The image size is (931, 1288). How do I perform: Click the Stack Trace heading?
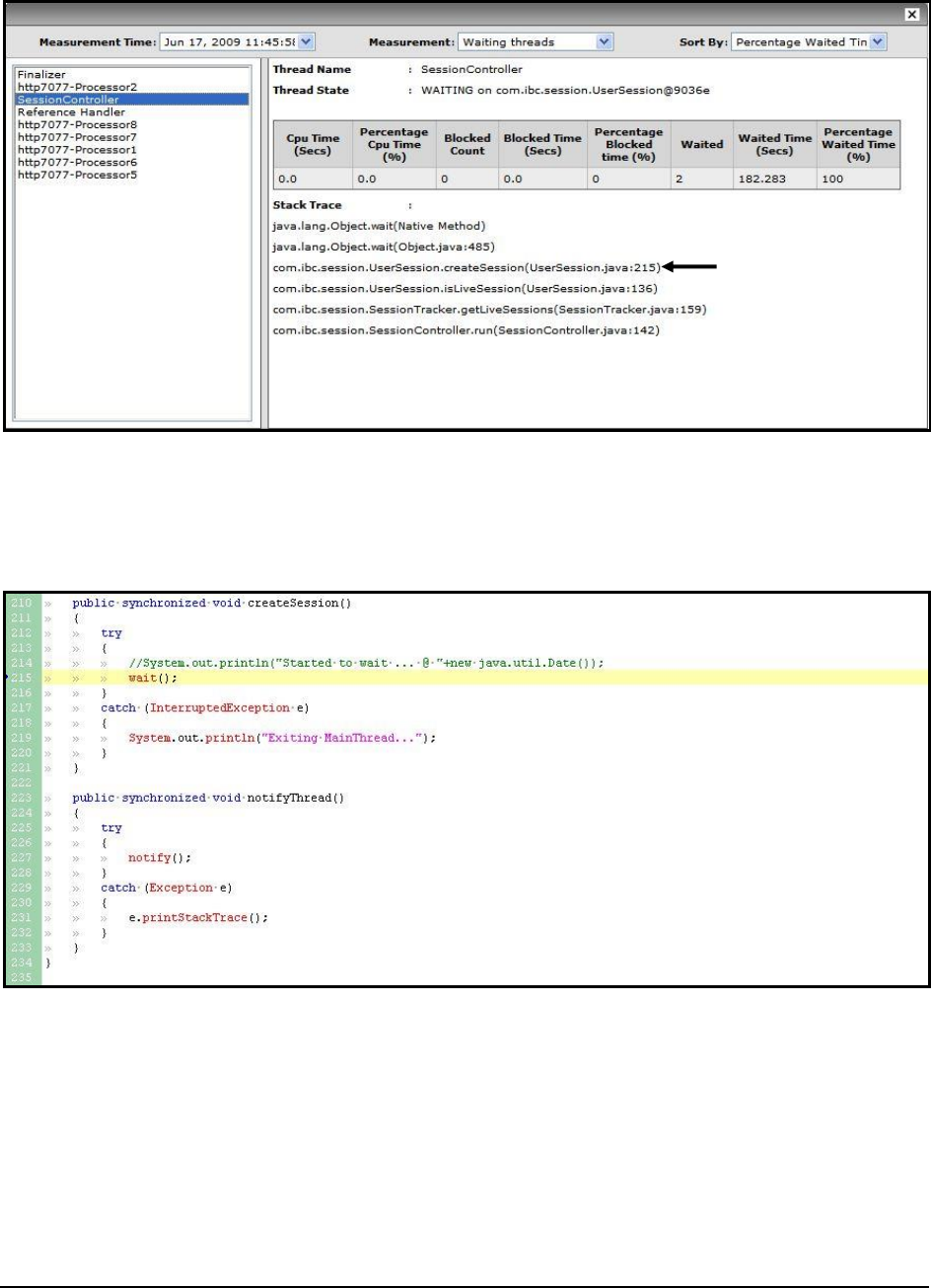click(x=307, y=206)
